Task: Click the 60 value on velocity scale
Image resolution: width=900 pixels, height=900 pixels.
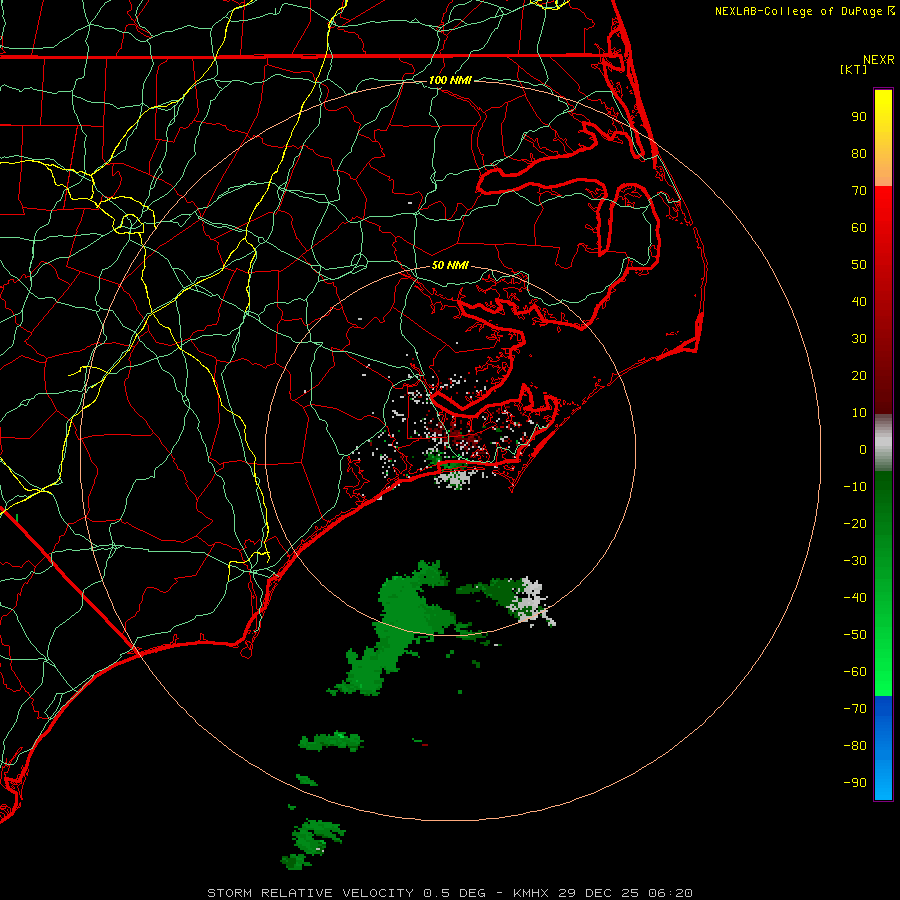Action: (859, 228)
